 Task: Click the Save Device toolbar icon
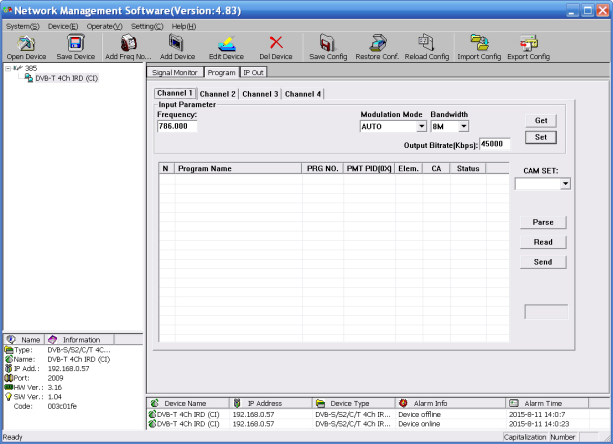point(76,43)
